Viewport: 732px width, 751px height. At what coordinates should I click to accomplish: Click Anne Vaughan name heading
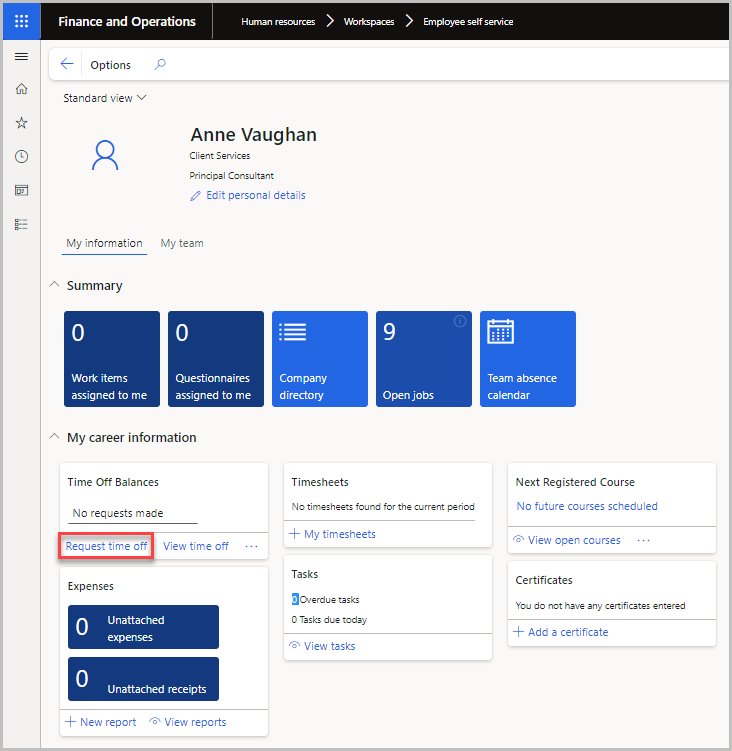(x=253, y=135)
